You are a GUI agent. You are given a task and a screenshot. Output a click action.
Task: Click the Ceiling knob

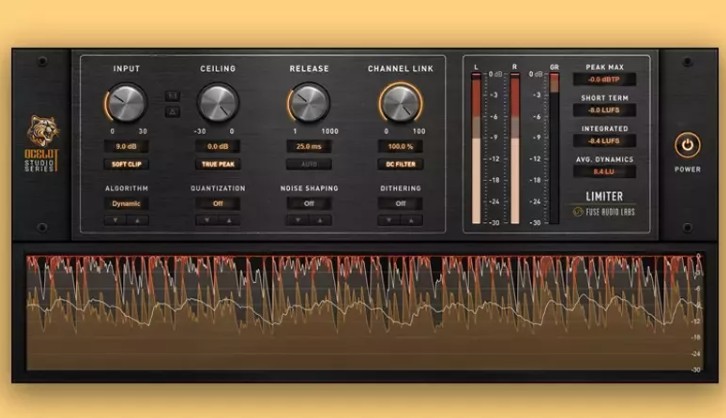click(x=218, y=103)
